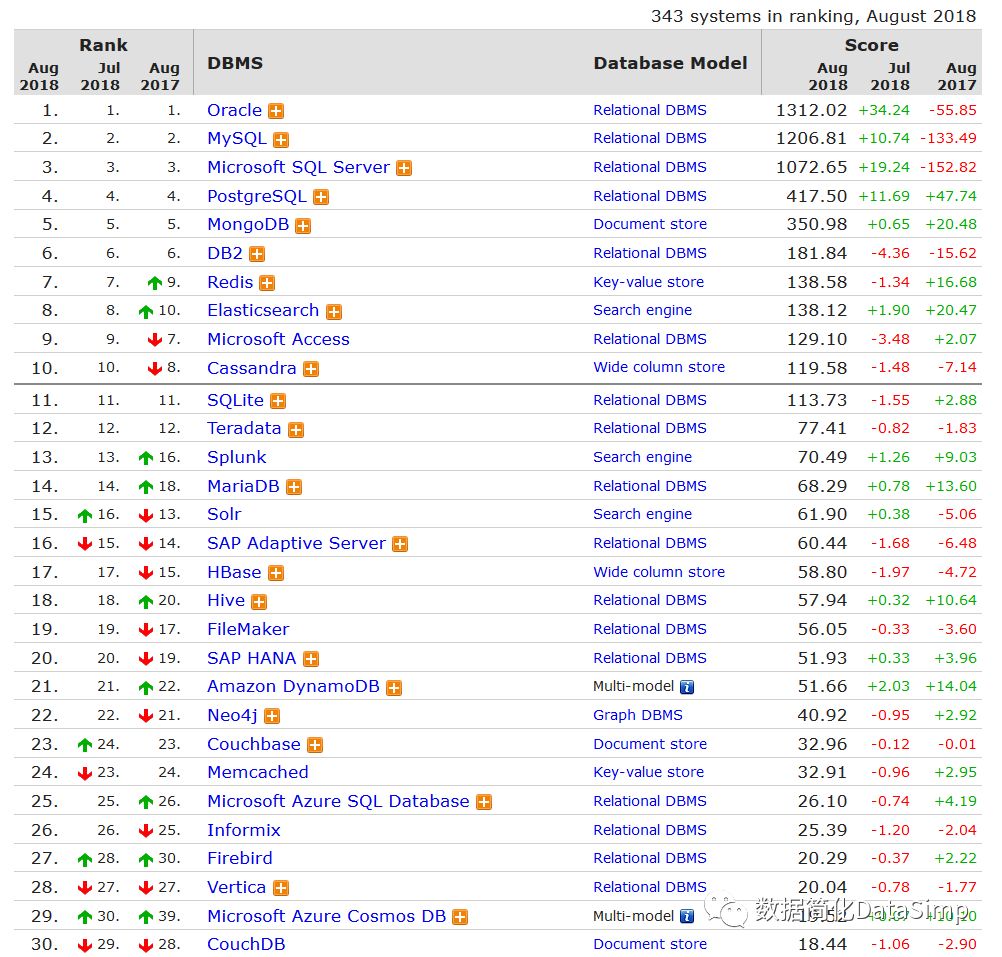
Task: Select the DBMS column header
Action: tap(235, 63)
